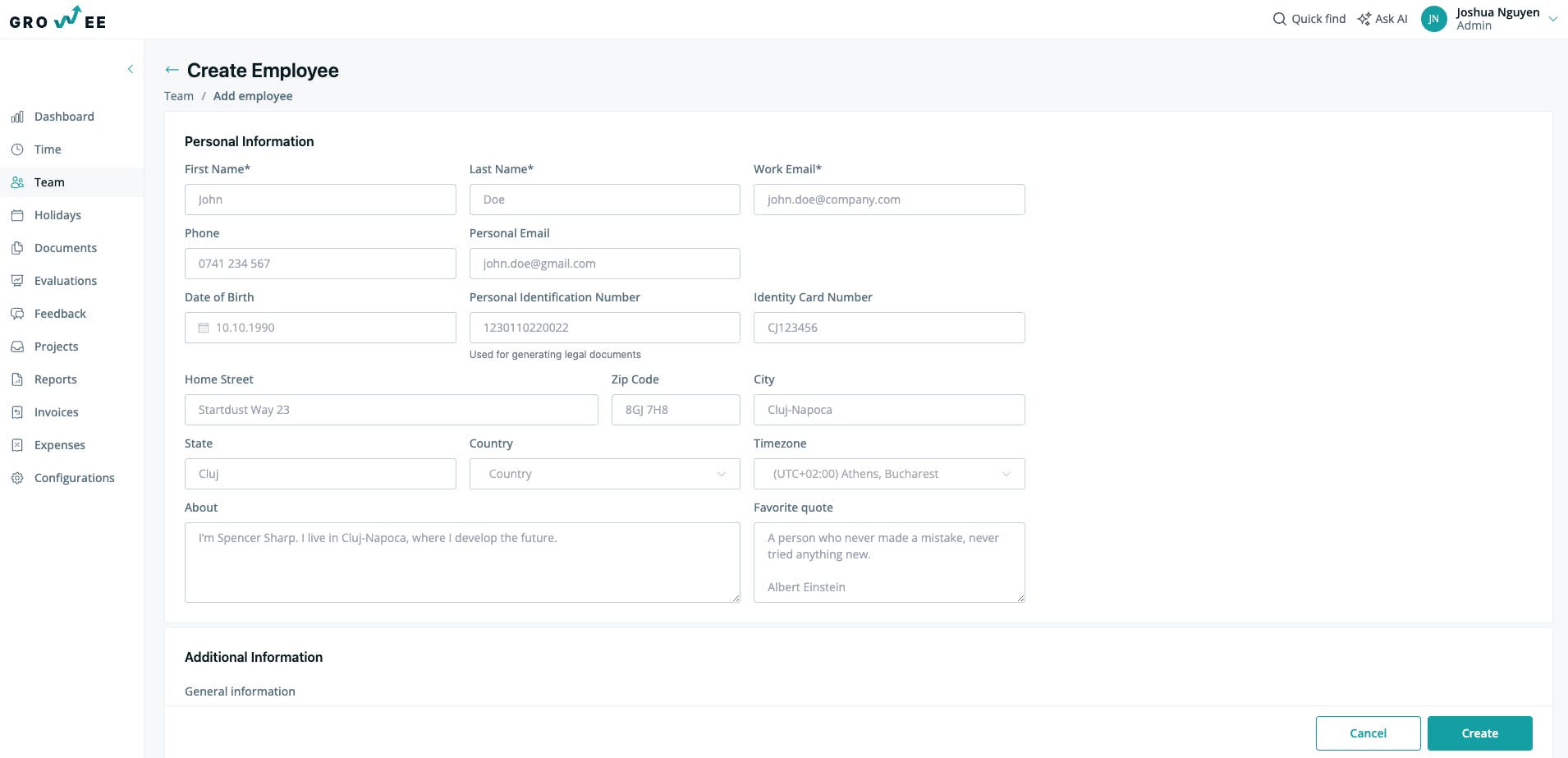Screen dimensions: 1568x758
Task: Open Projects section in sidebar
Action: [x=56, y=347]
